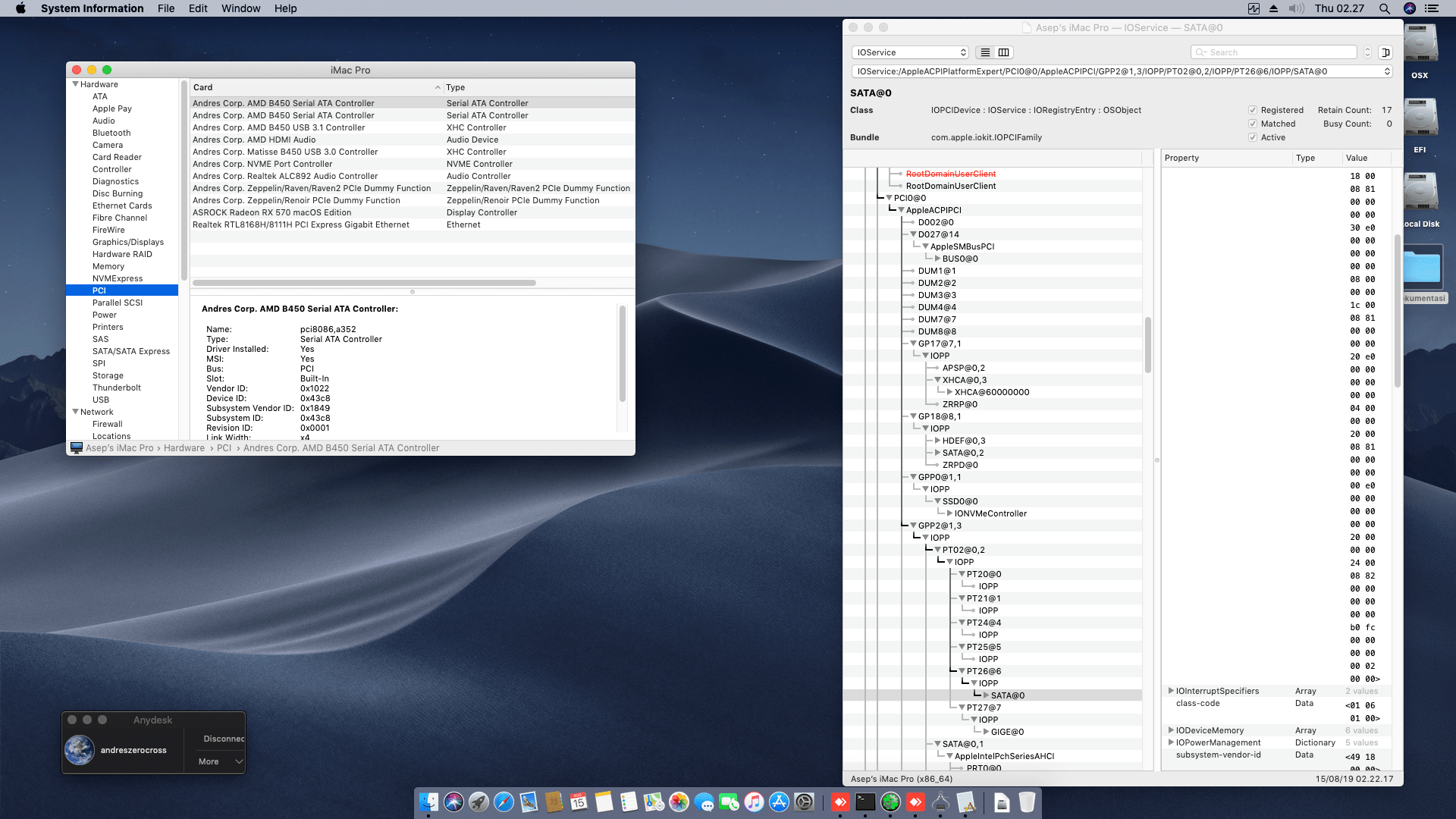The height and width of the screenshot is (819, 1456).
Task: Toggle the Active checkbox
Action: [1253, 137]
